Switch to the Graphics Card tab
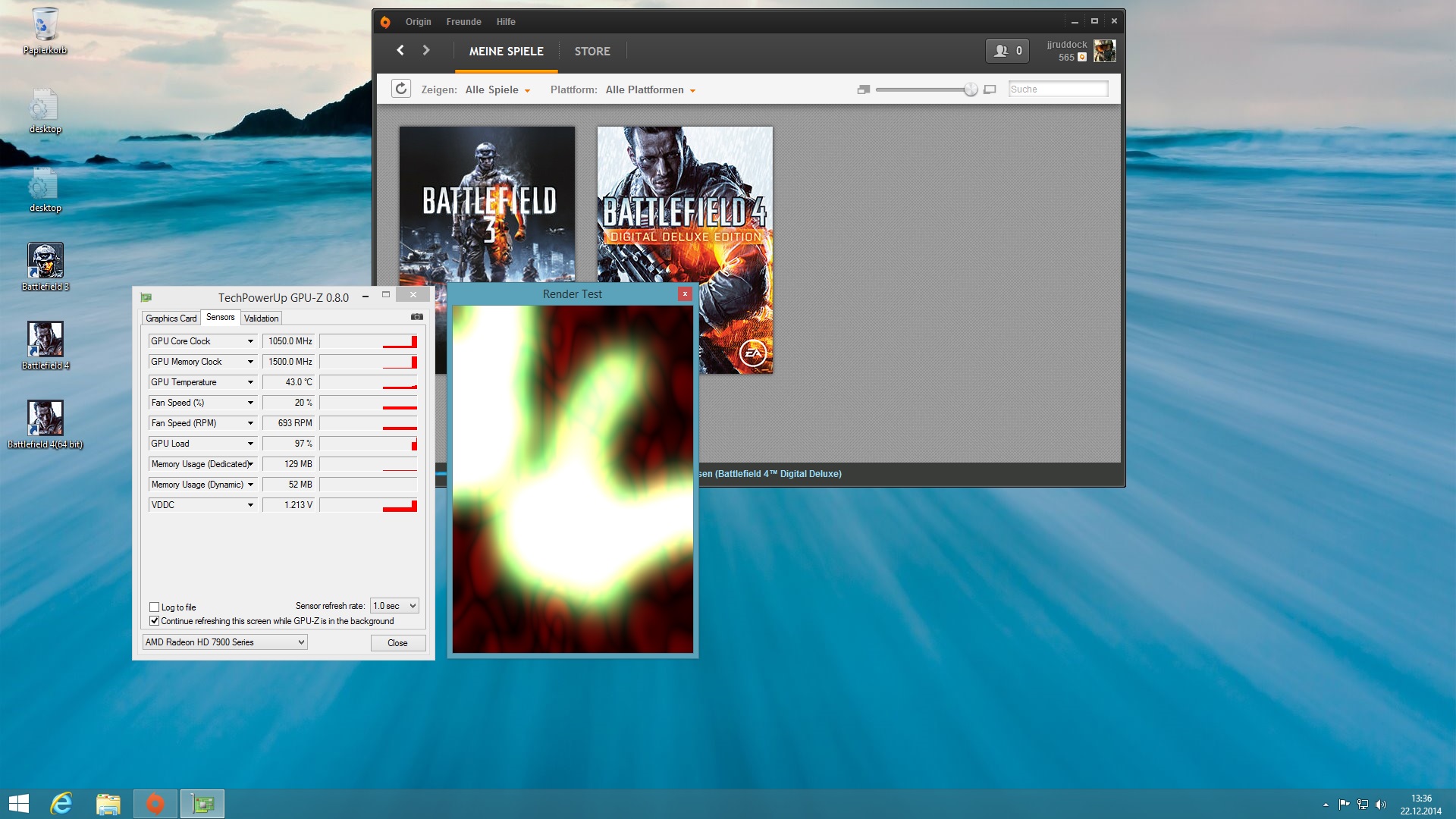The image size is (1456, 819). pos(171,318)
